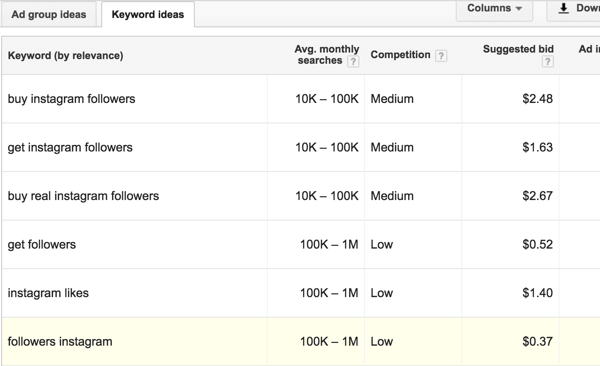Click the Download button
The width and height of the screenshot is (600, 366).
[574, 8]
